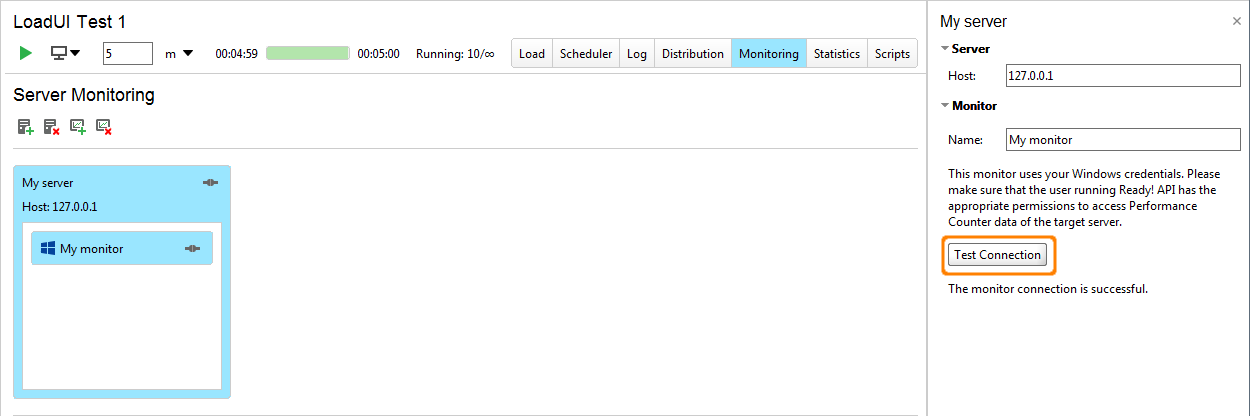Screen dimensions: 1250x416
Task: Click the connection plug icon on My server
Action: click(x=210, y=182)
